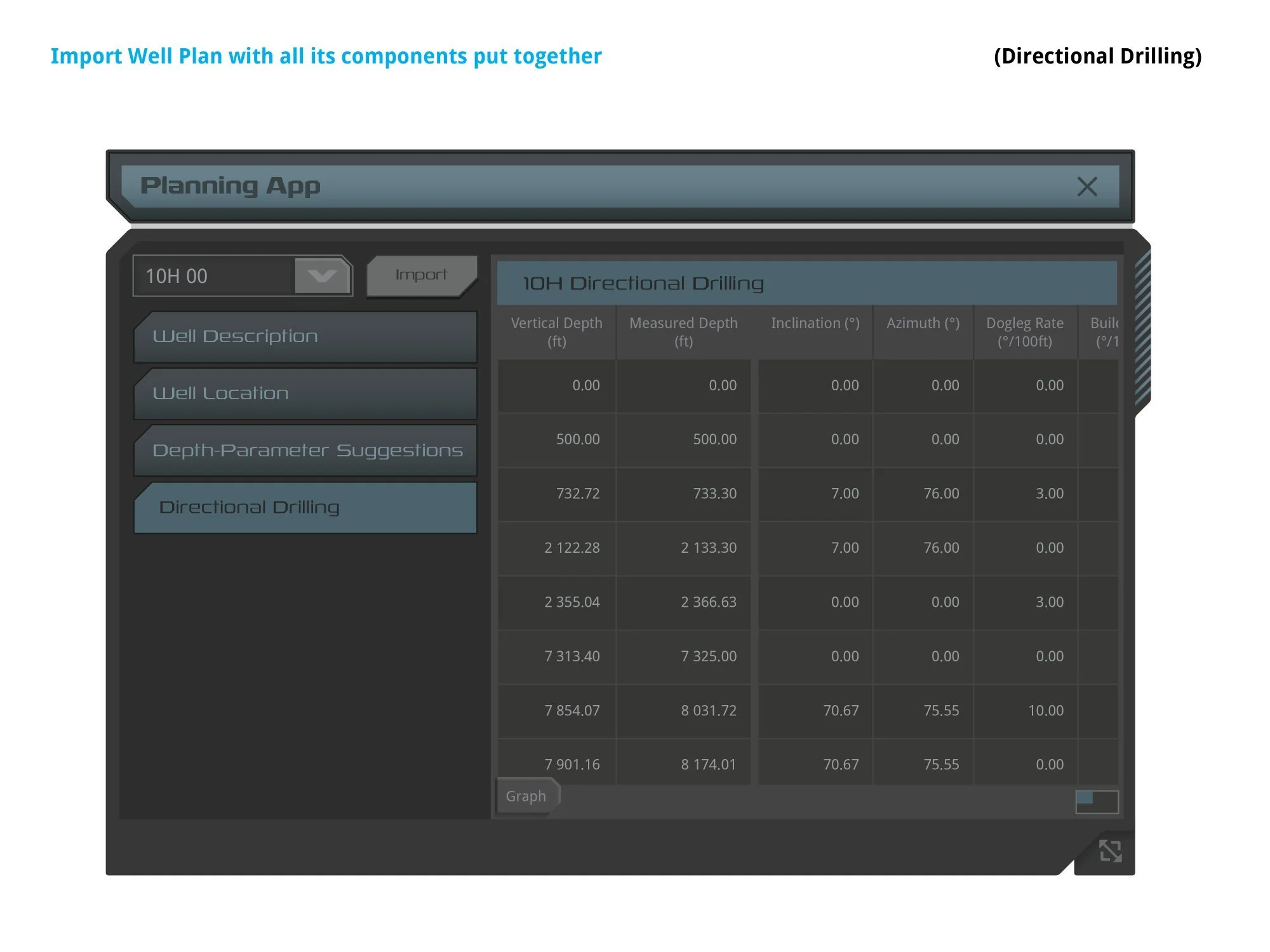Viewport: 1270px width, 952px height.
Task: Select the 7 313.40 vertical depth cell
Action: (x=556, y=656)
